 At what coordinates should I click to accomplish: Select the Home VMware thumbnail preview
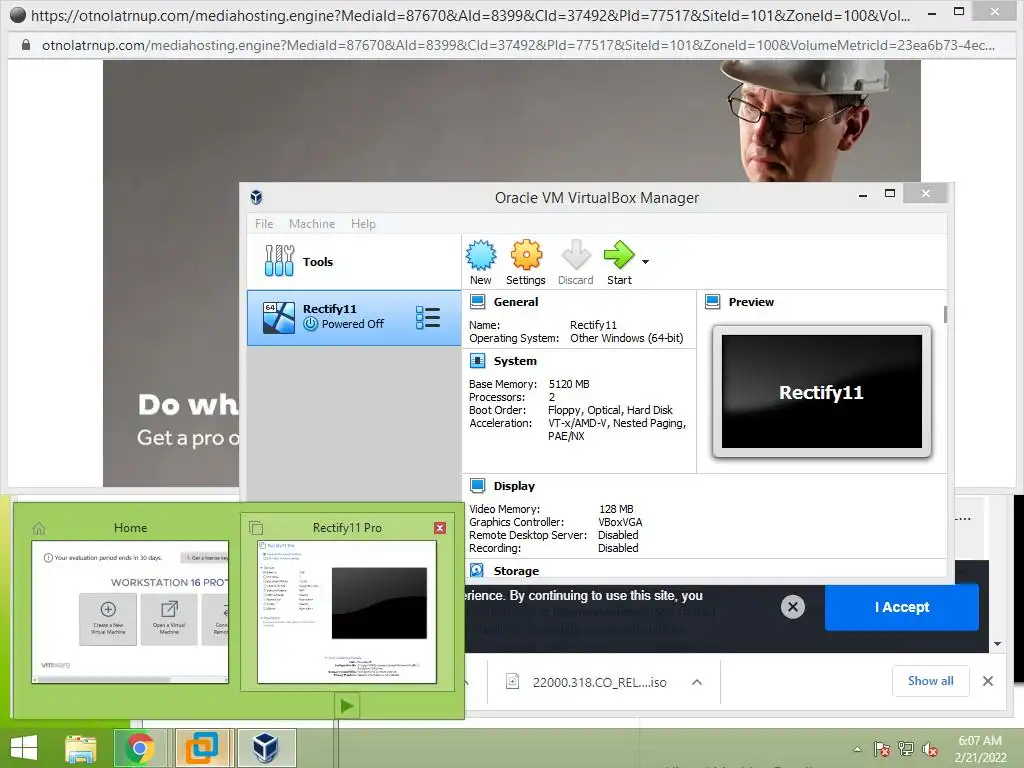[x=130, y=612]
